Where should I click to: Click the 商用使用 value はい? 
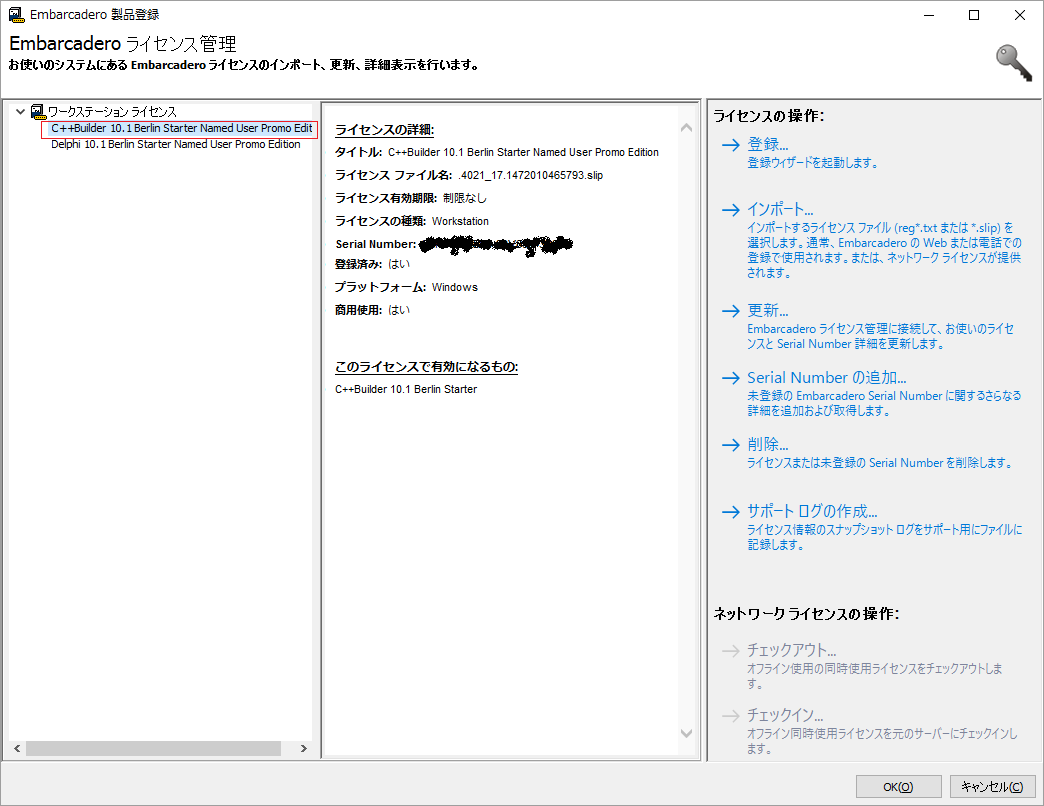click(399, 310)
